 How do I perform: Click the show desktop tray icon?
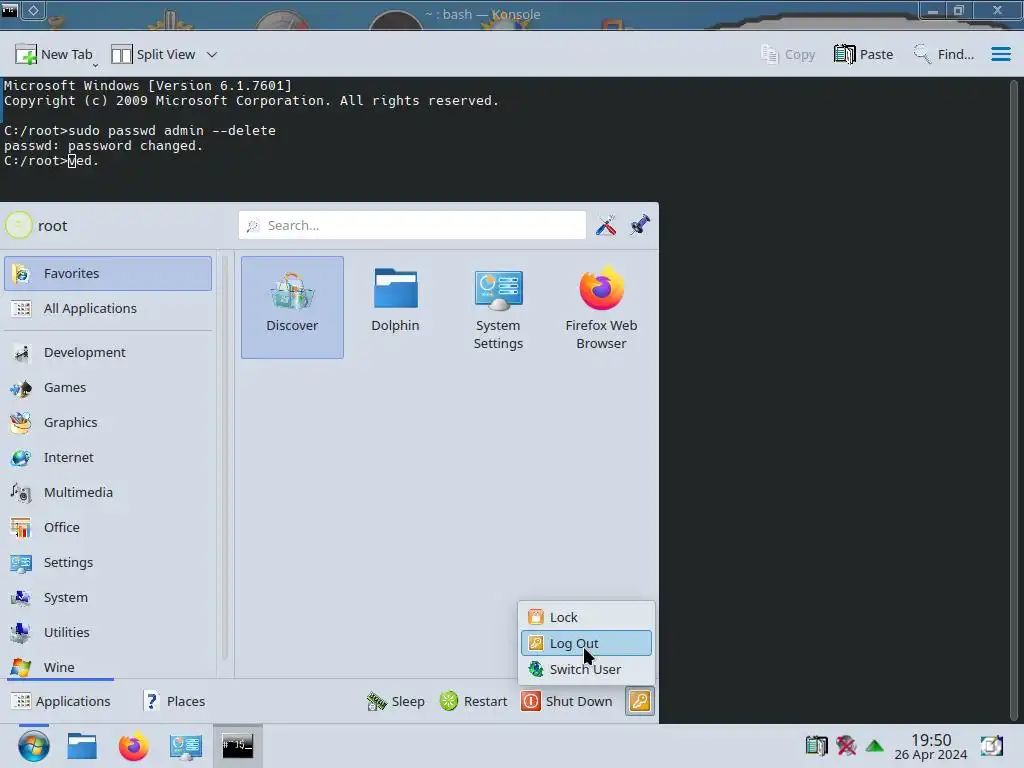[991, 745]
